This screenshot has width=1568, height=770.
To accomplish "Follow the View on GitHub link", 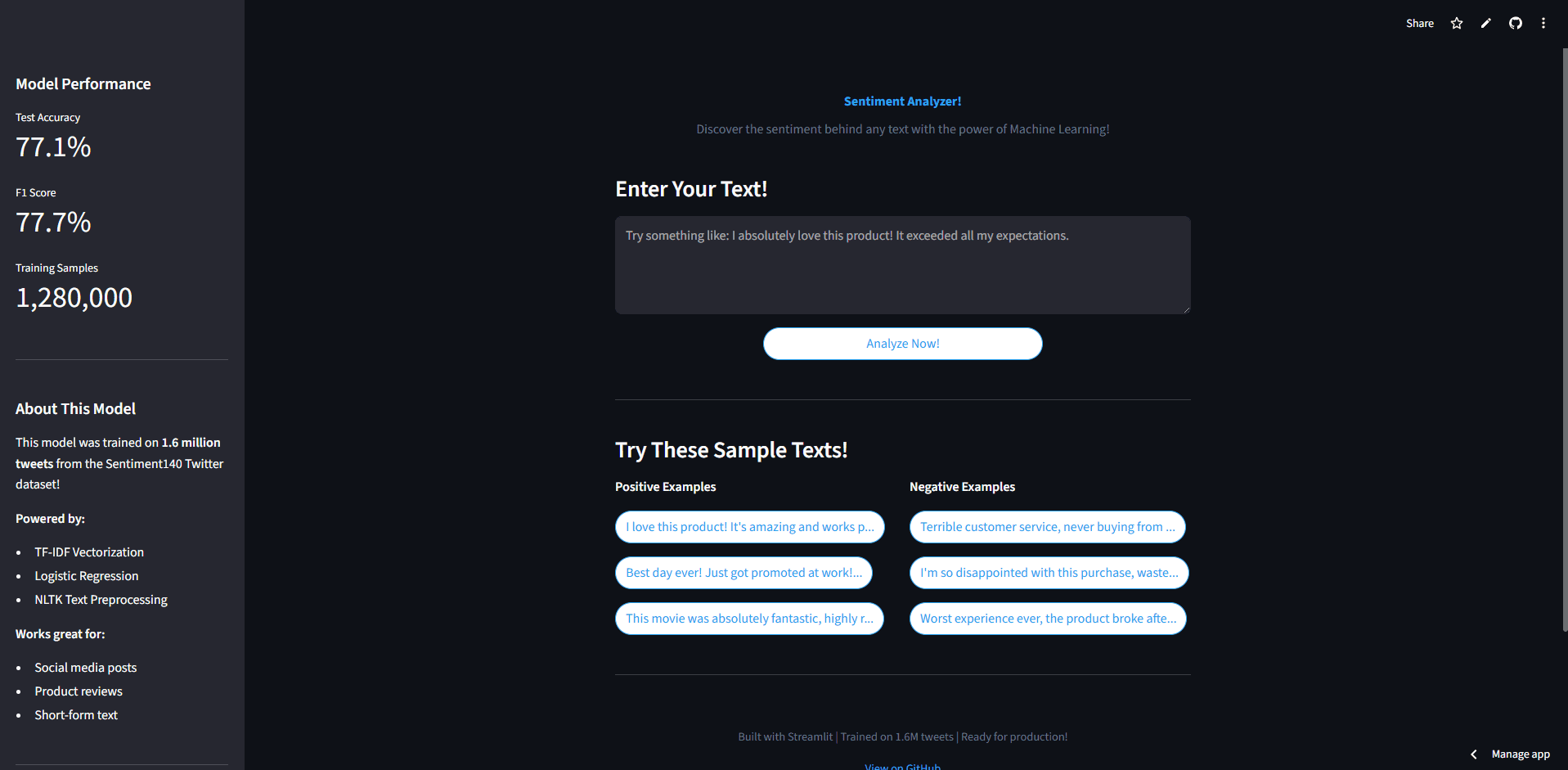I will click(902, 765).
